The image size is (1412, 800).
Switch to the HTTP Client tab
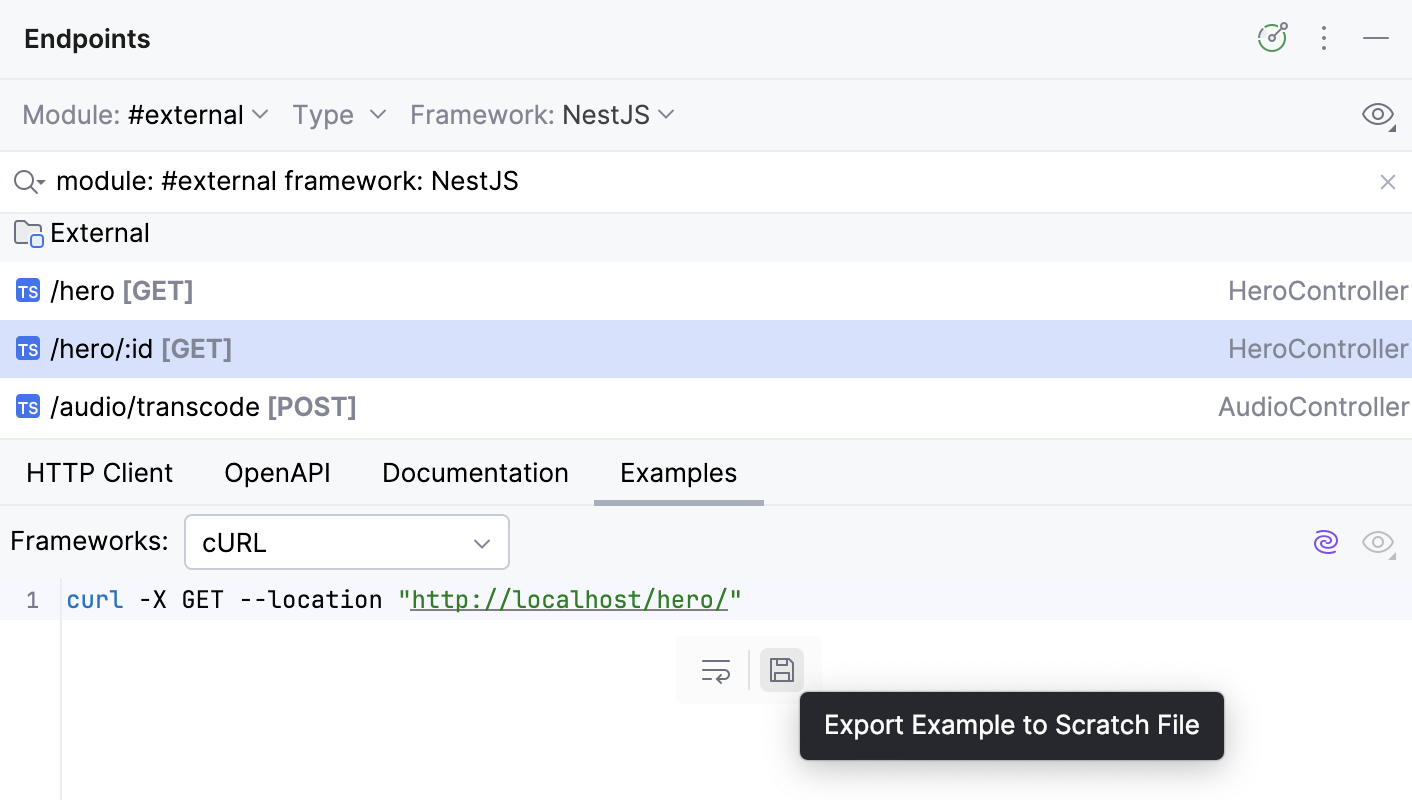click(99, 472)
